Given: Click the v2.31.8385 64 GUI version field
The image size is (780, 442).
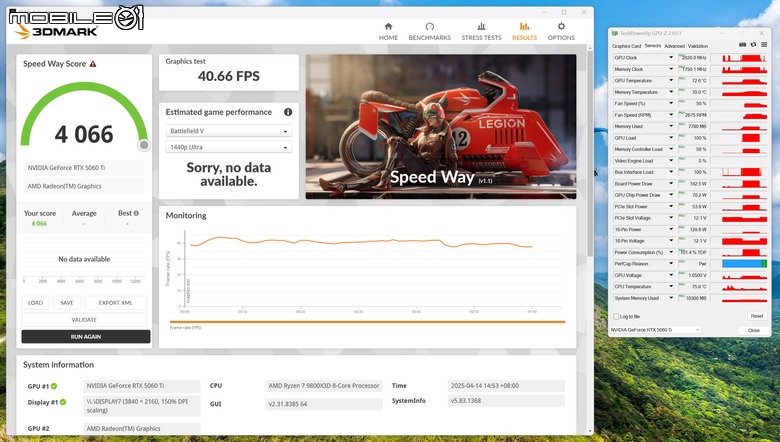Looking at the screenshot, I should [324, 404].
